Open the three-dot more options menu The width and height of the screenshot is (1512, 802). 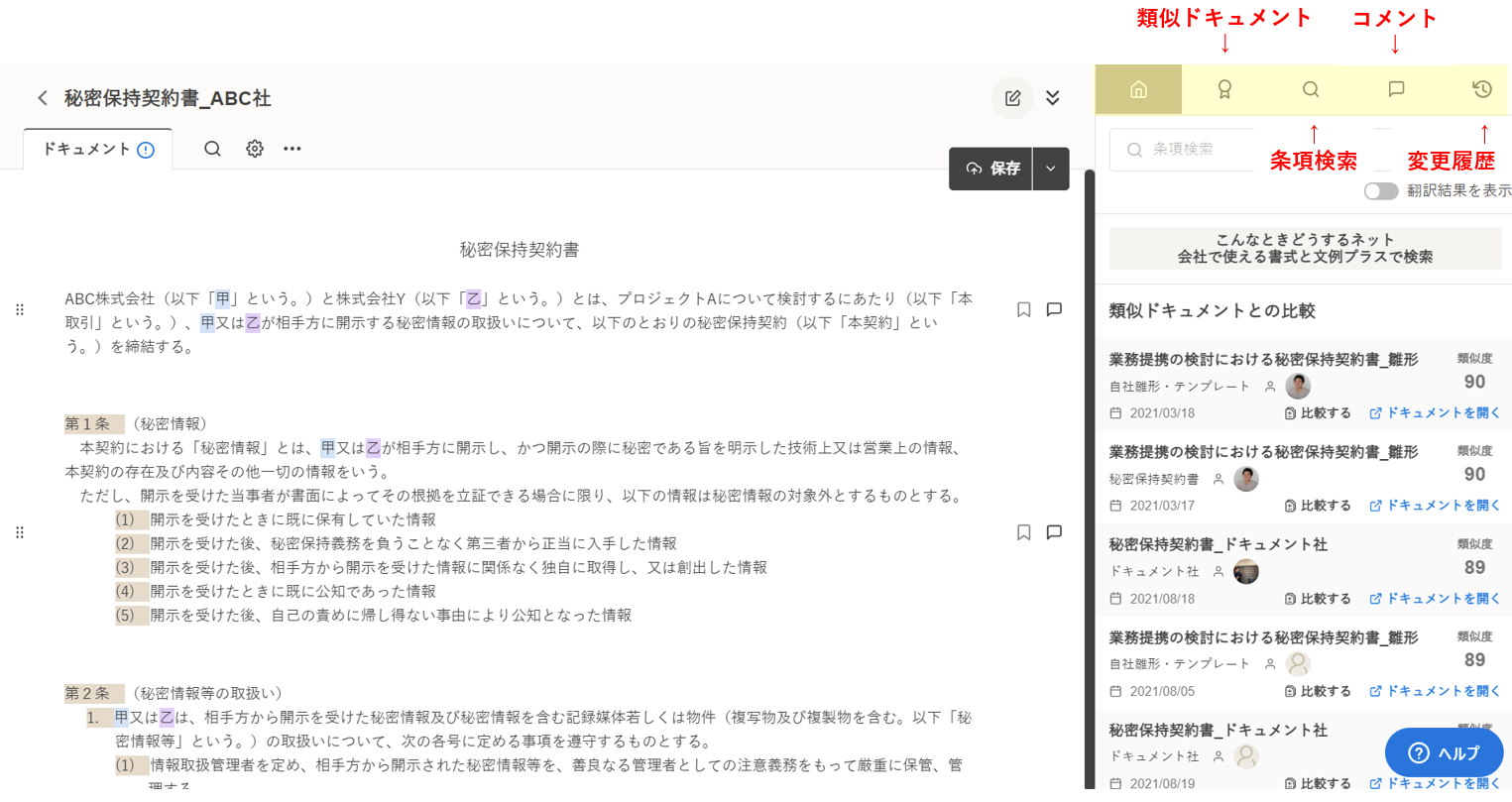click(291, 149)
